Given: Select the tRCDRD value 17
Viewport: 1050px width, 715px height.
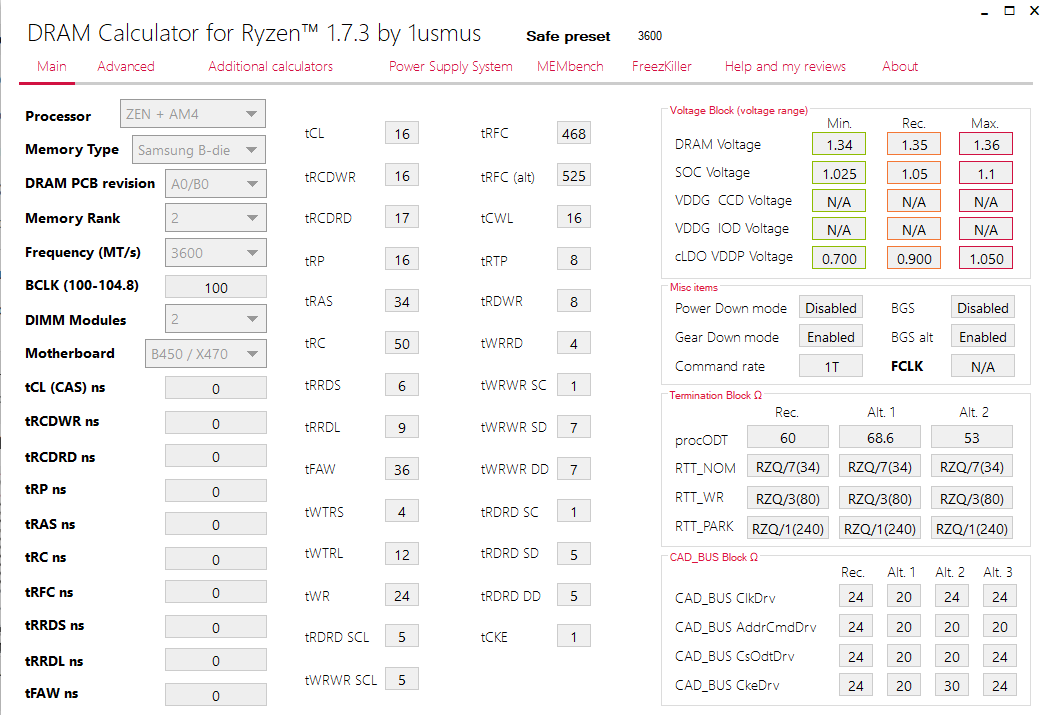Looking at the screenshot, I should click(x=402, y=218).
